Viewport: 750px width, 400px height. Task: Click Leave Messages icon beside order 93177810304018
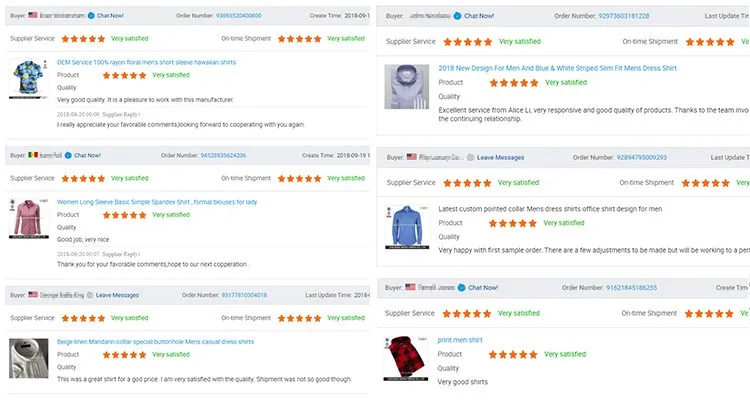pos(90,295)
